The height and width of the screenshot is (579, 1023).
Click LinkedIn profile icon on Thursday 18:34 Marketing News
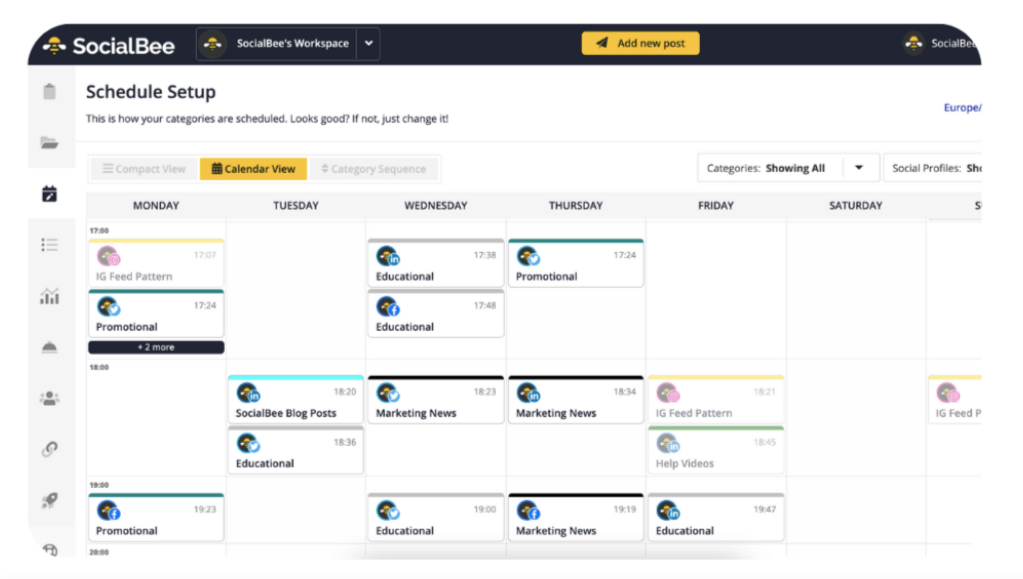pyautogui.click(x=528, y=393)
